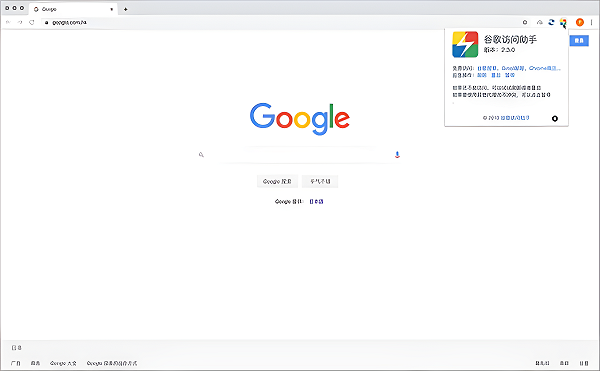Click the I'm Feeling Lucky button
600x371 pixels.
click(320, 181)
